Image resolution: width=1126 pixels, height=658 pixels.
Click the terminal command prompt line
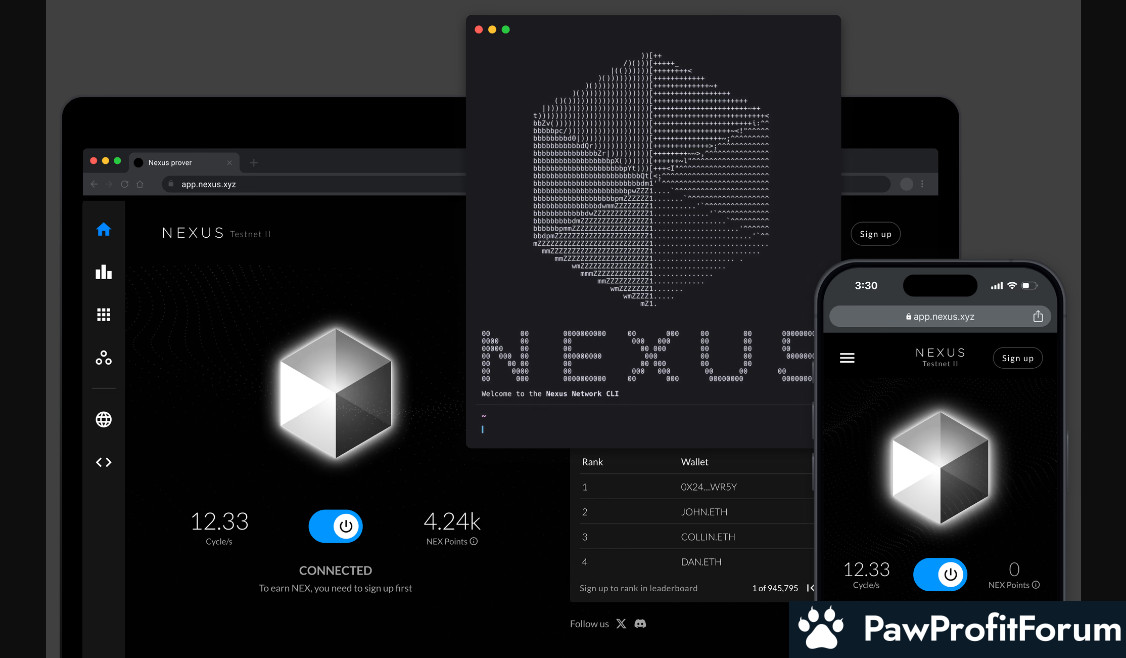[645, 429]
